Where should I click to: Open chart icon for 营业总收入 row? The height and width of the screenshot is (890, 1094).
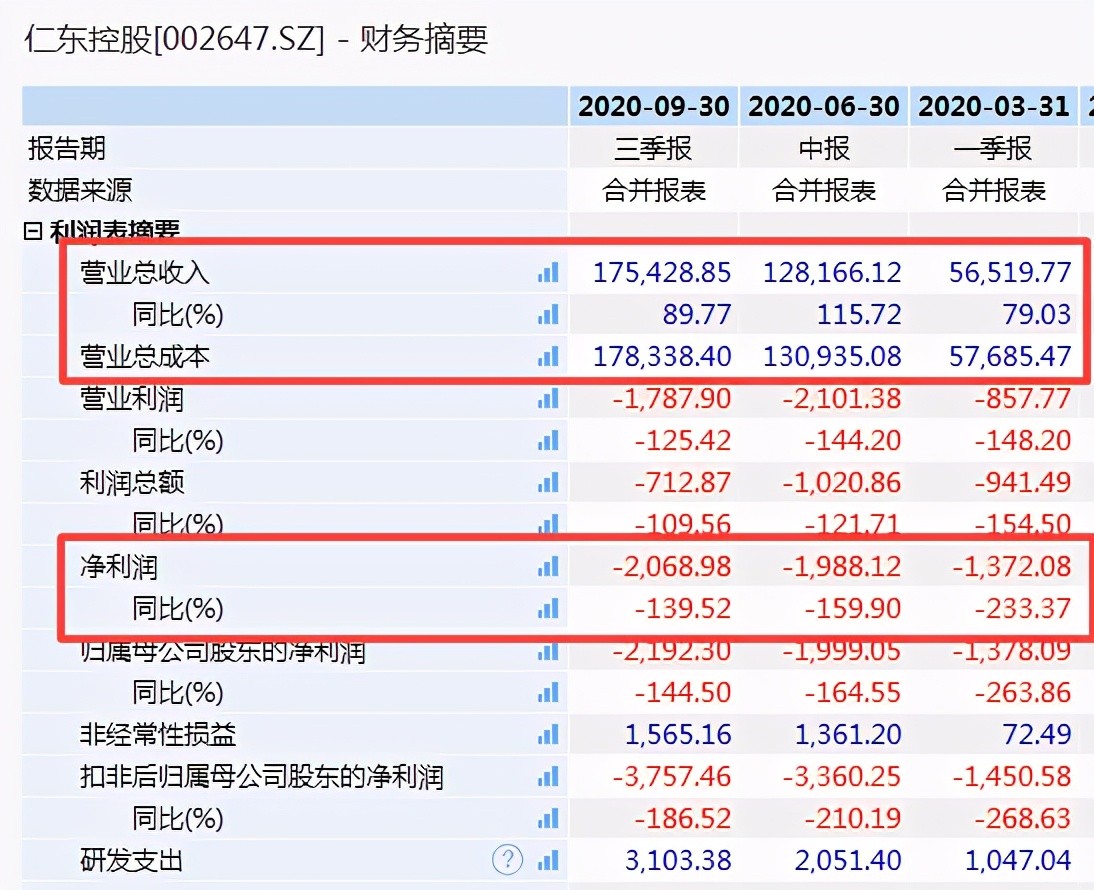548,273
